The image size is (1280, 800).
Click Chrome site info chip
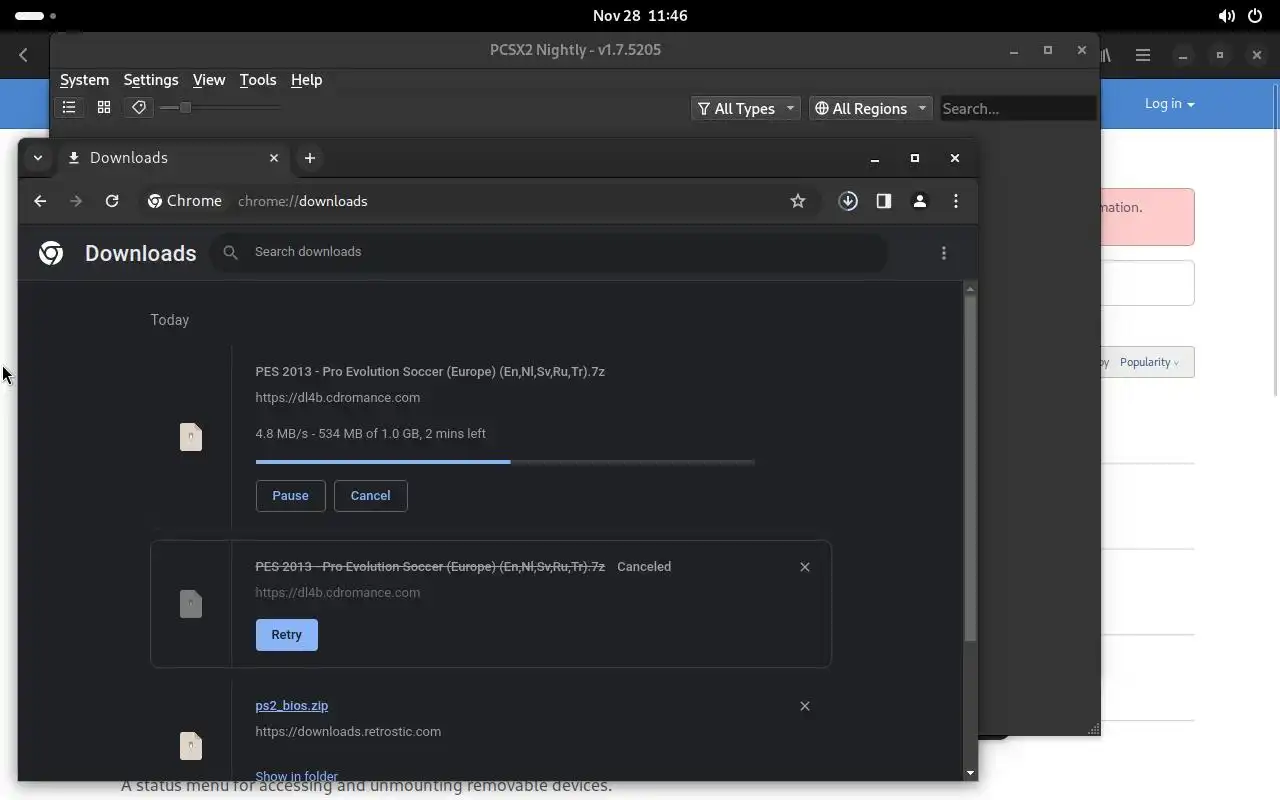[x=185, y=201]
